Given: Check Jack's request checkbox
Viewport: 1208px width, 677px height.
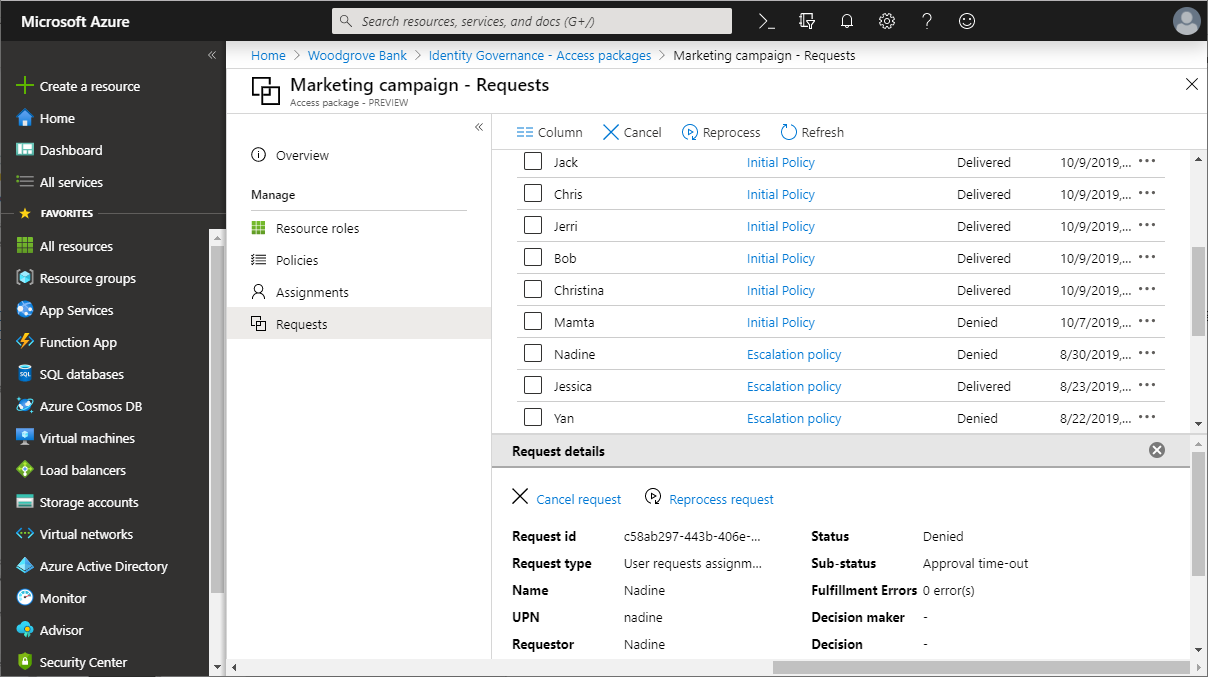Looking at the screenshot, I should pyautogui.click(x=533, y=161).
